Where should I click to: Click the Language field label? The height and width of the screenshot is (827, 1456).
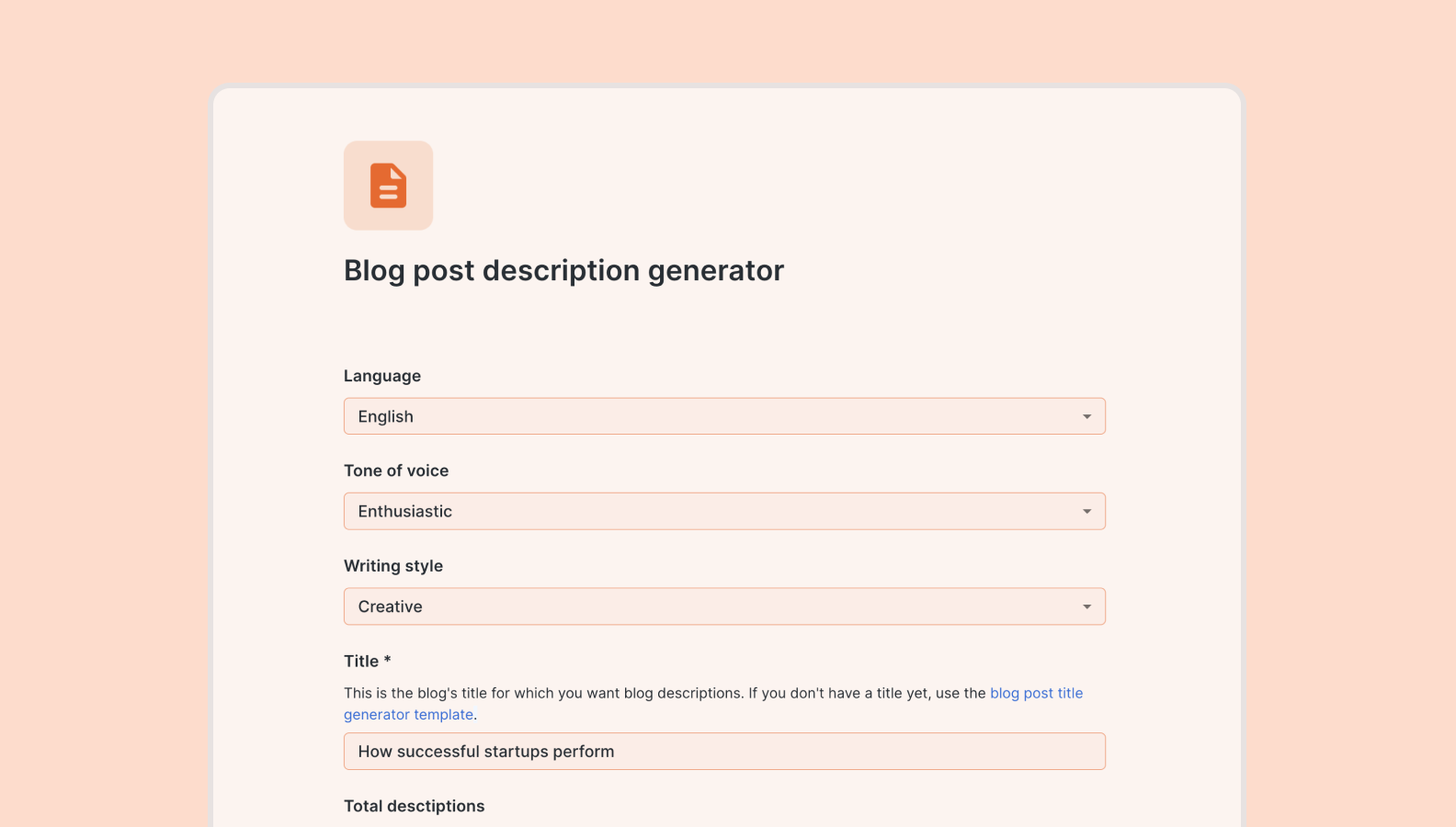(381, 376)
